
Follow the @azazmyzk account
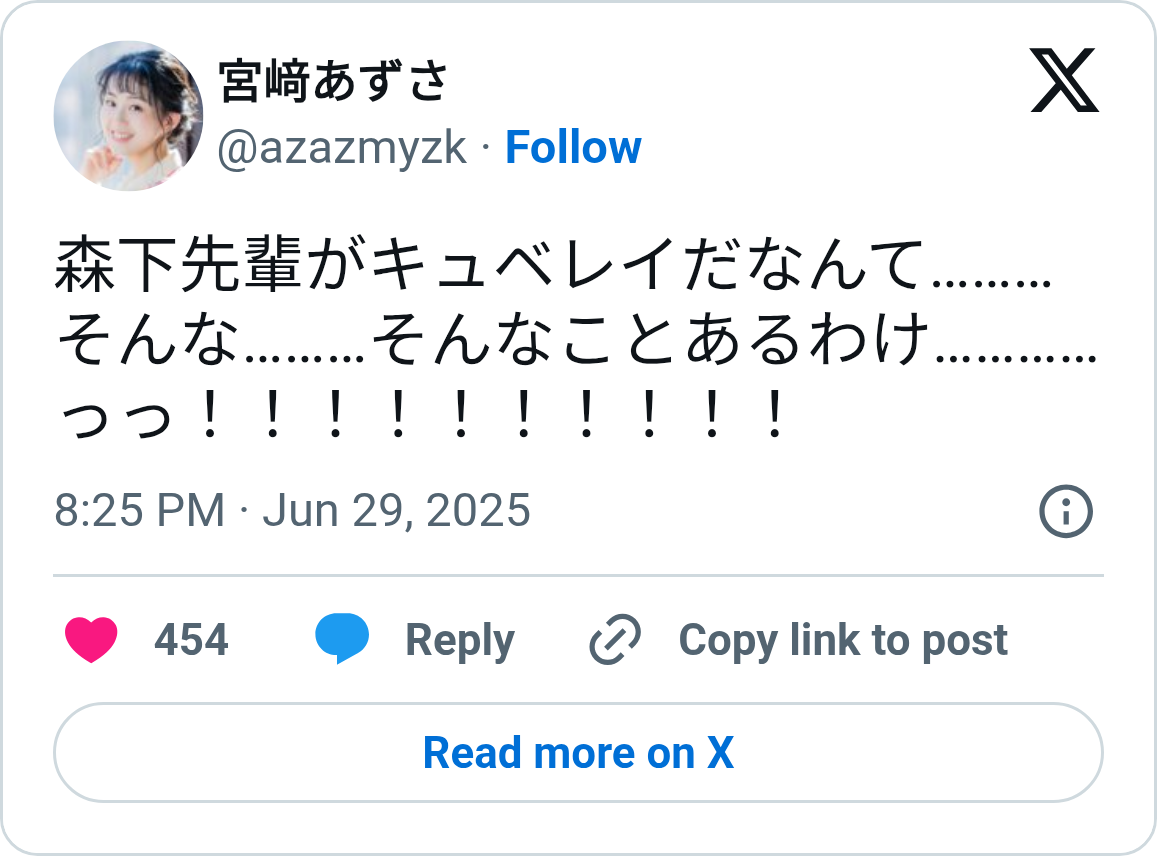pos(573,147)
